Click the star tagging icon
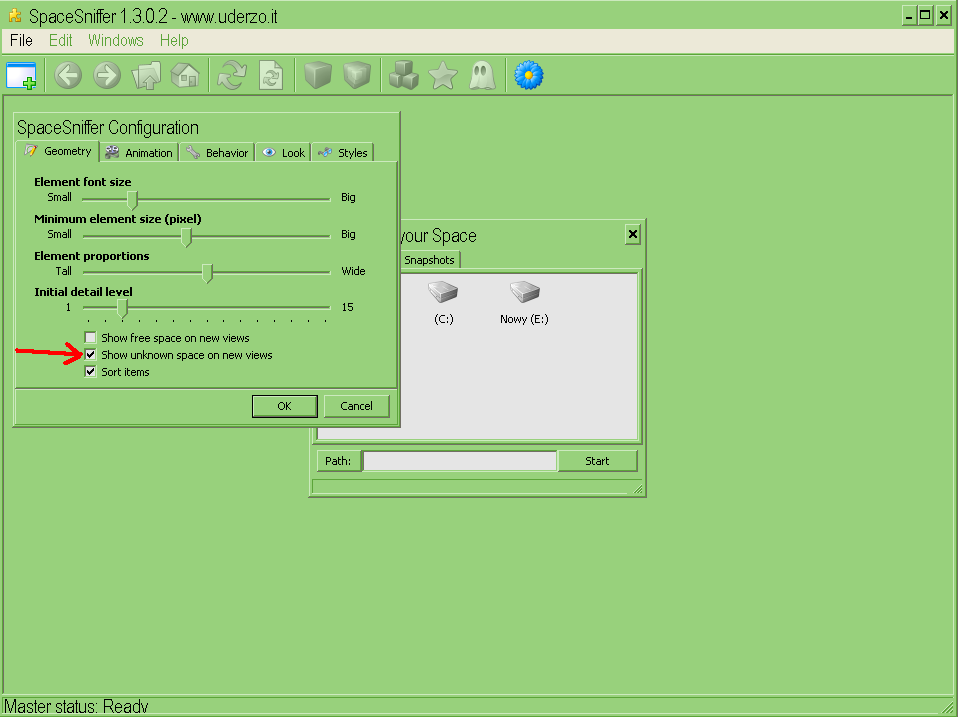Image resolution: width=958 pixels, height=717 pixels. [443, 76]
